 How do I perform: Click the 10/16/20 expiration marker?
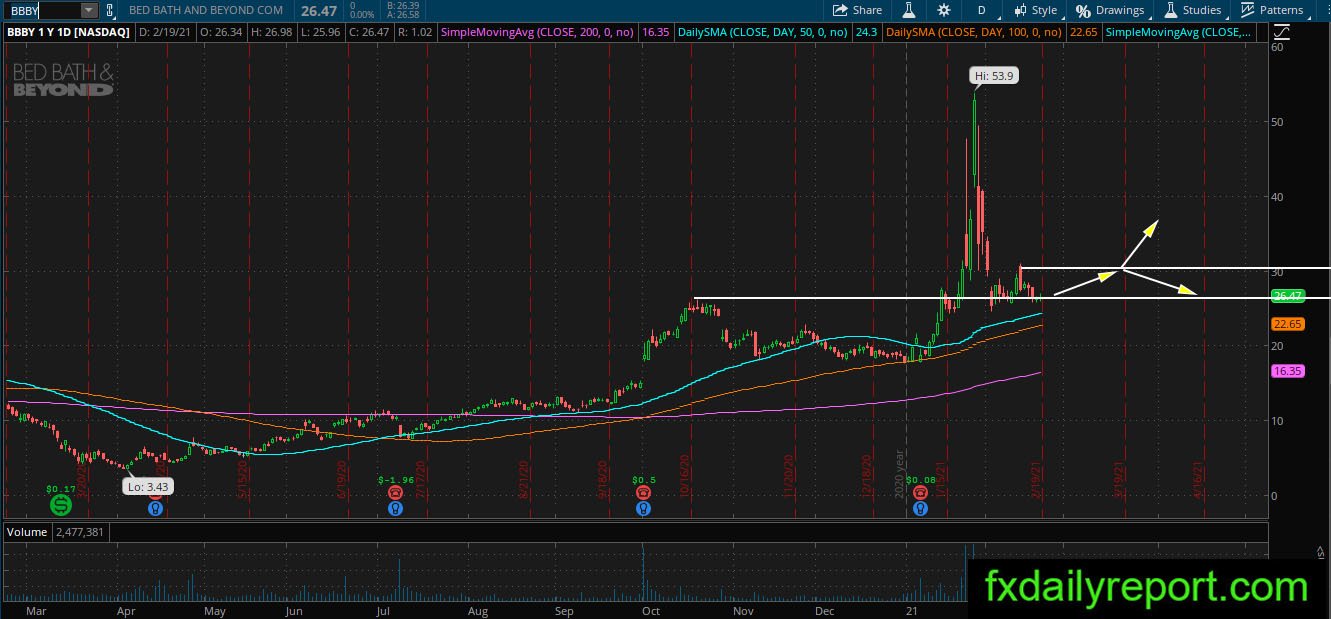(x=685, y=473)
